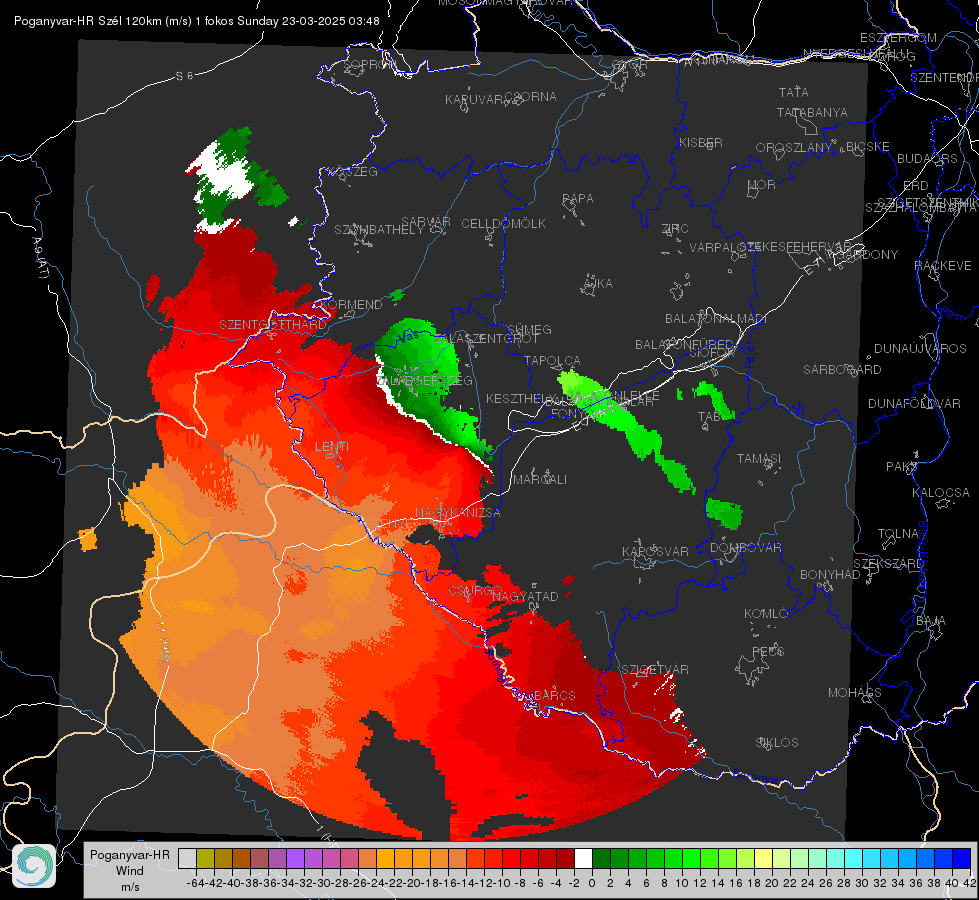Click the DUNAUJVAROS city label
This screenshot has width=979, height=900.
point(920,349)
